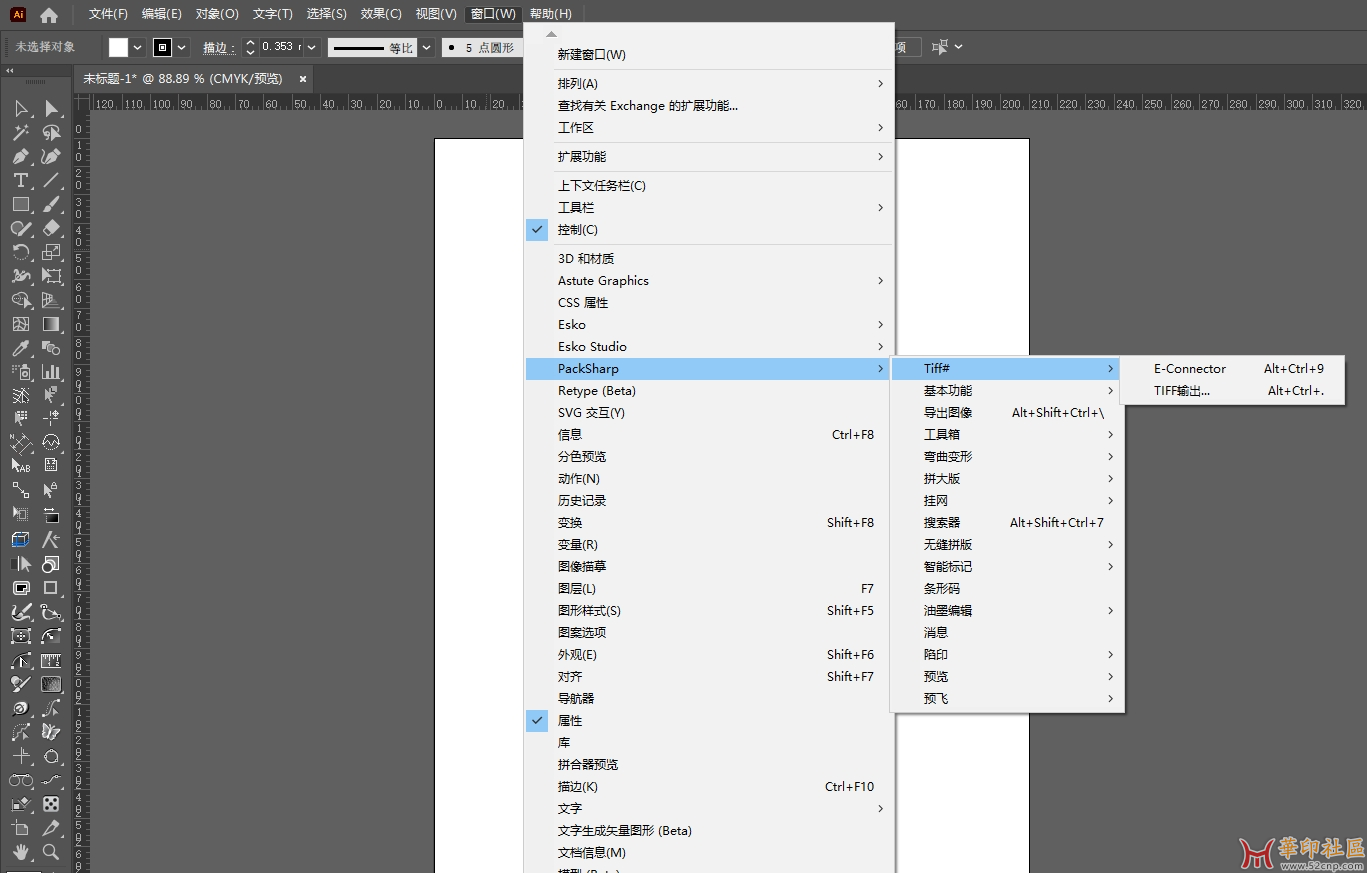
Task: Select the Direct Selection tool (white arrow)
Action: (51, 108)
